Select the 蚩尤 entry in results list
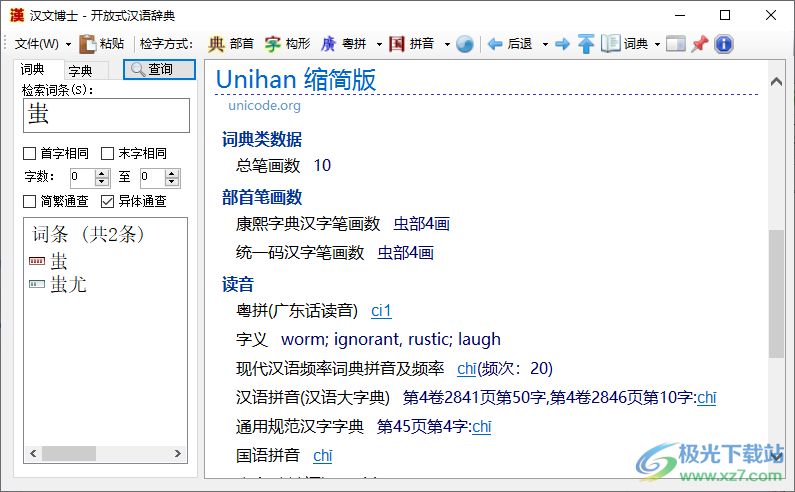 tap(68, 285)
